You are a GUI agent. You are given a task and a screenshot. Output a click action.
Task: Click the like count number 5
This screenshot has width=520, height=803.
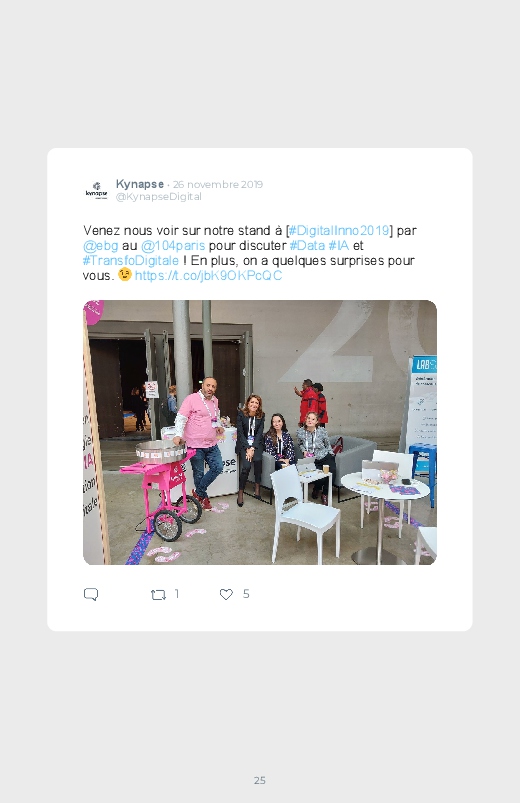click(246, 594)
